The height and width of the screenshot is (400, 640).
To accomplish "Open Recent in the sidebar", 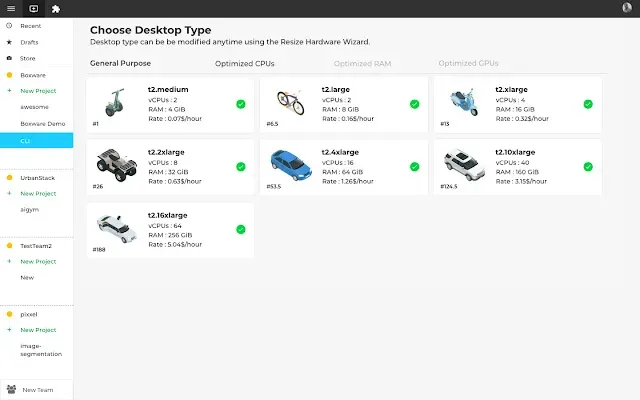I will (31, 26).
